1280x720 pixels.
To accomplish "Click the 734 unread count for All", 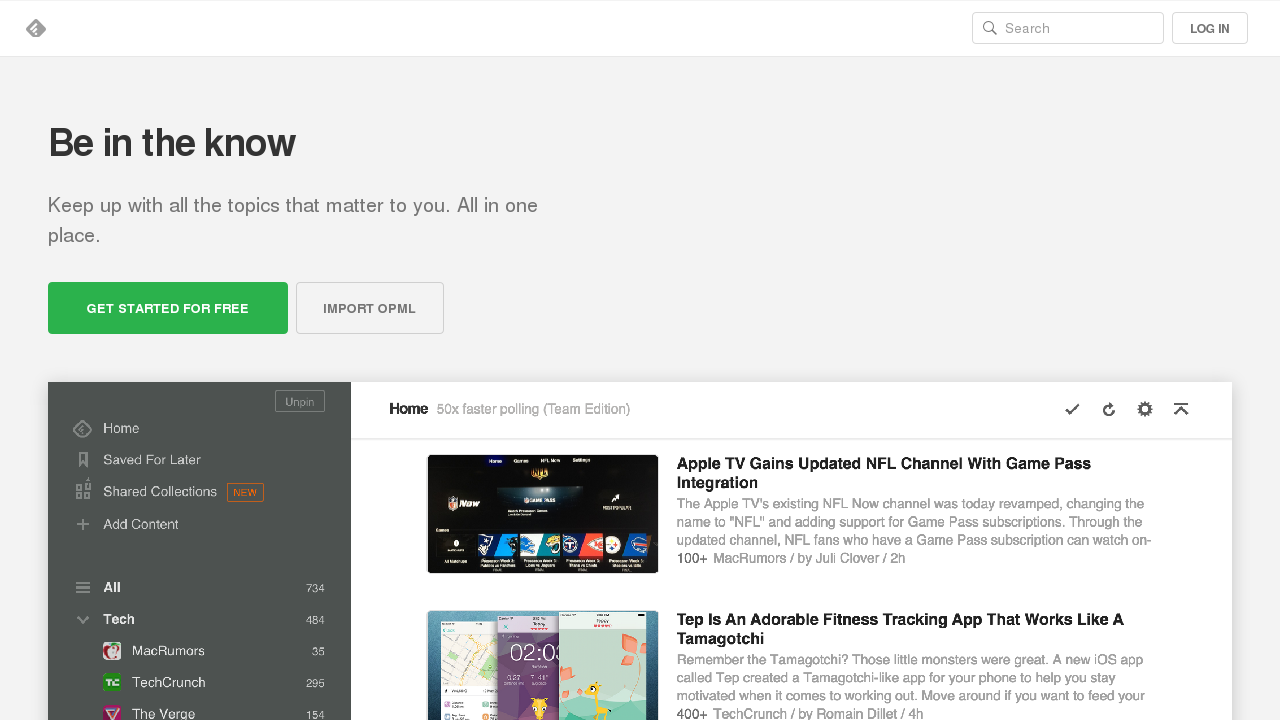I will coord(315,588).
